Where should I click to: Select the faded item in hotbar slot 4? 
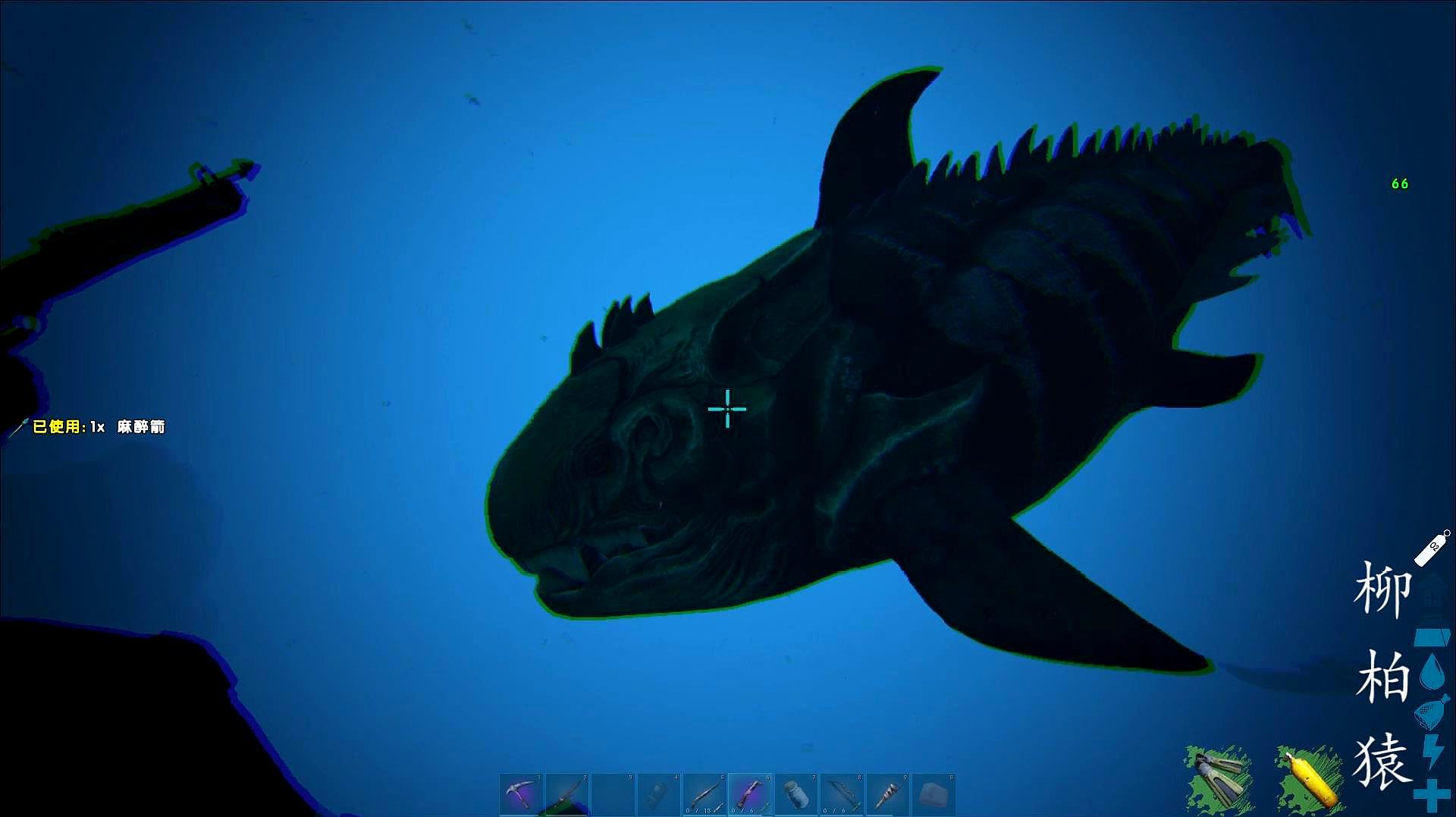point(658,795)
